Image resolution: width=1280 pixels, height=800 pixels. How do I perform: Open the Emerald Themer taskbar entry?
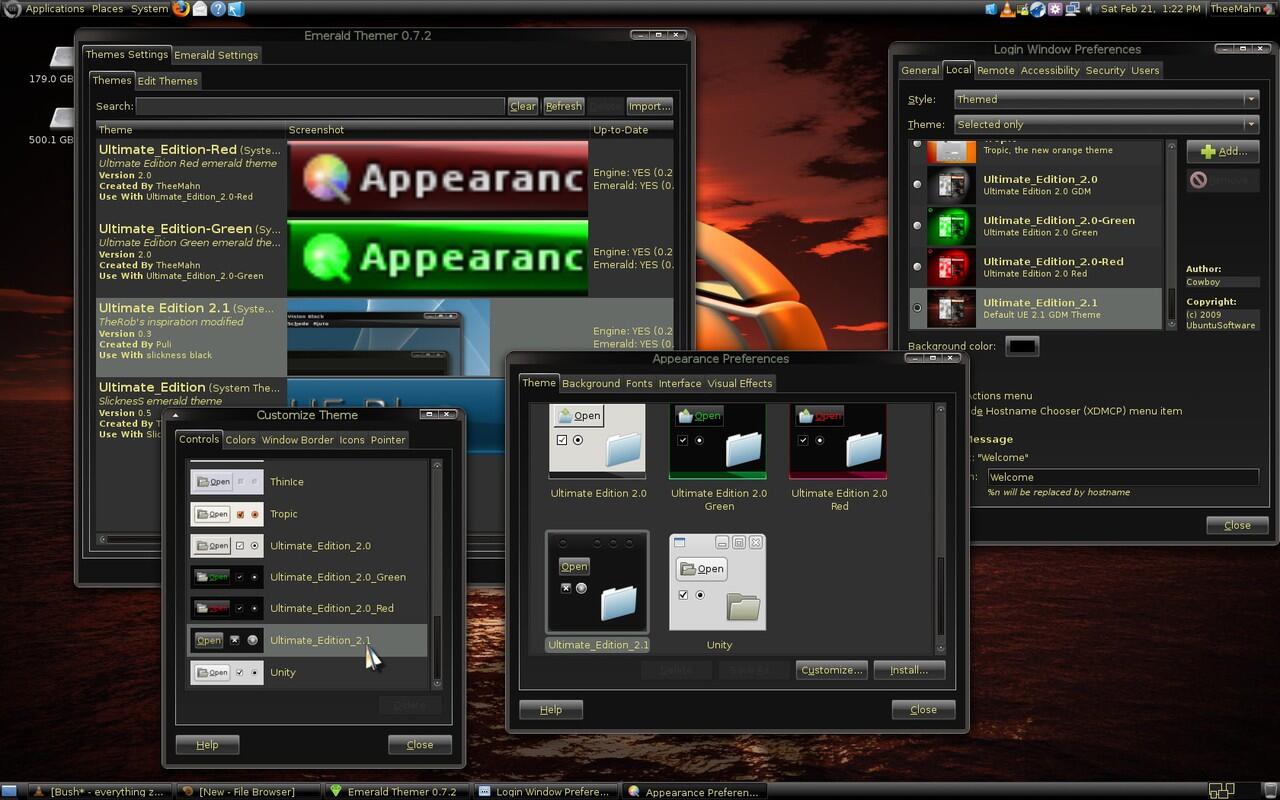pos(396,791)
